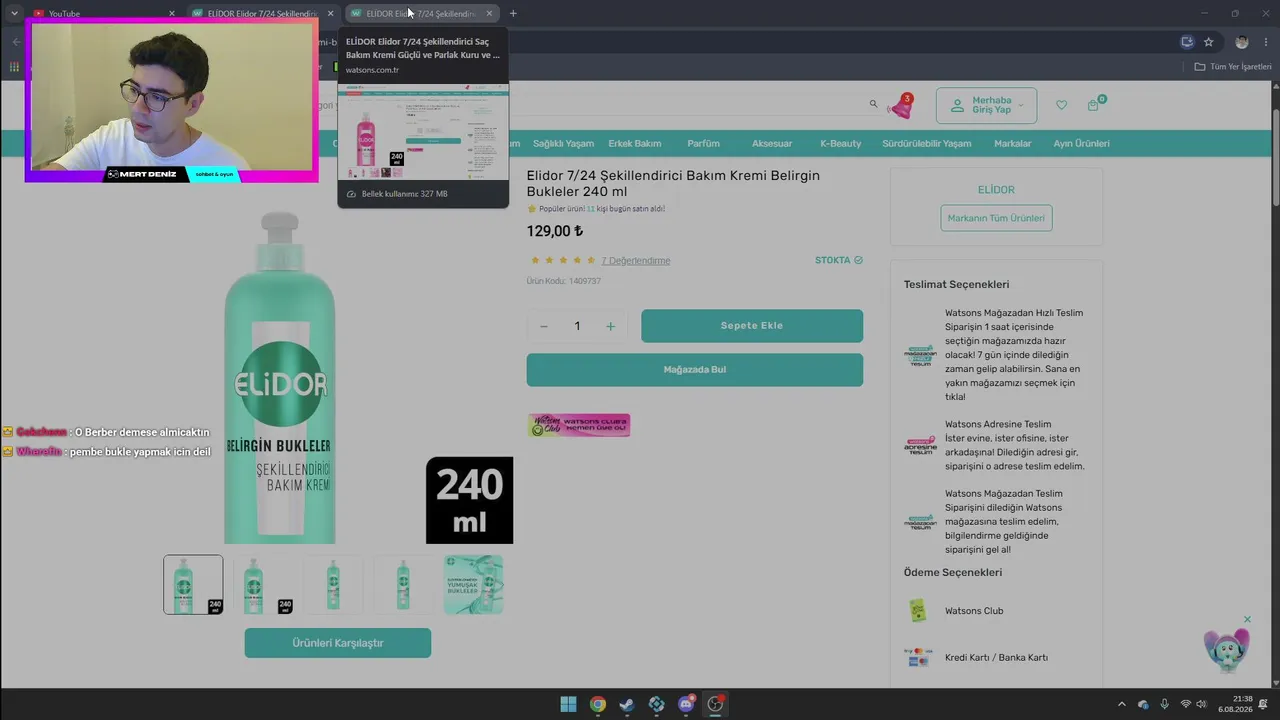Viewport: 1280px width, 720px height.
Task: Click the Chrome install app icon in address bar
Action: 1187,42
